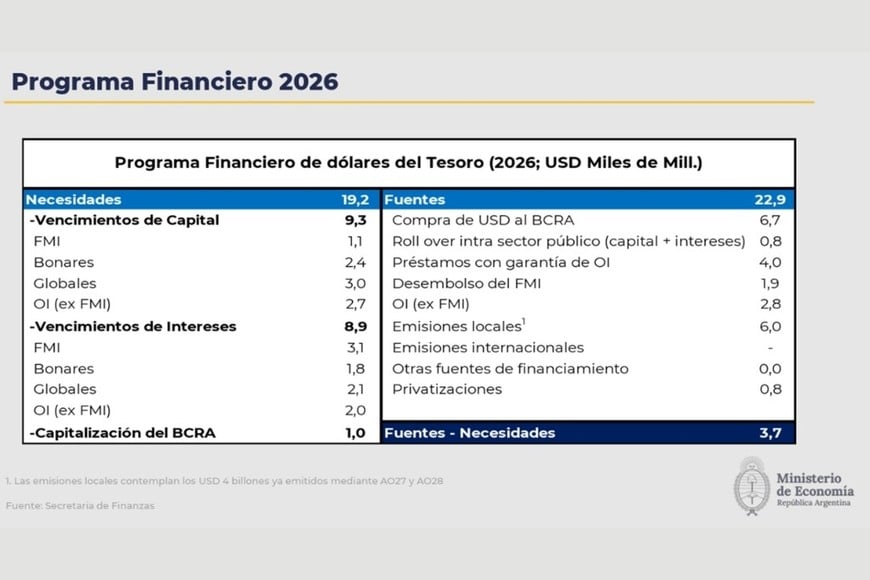
Task: Click the 'Programa Financiero 2026' slide title
Action: pyautogui.click(x=175, y=82)
